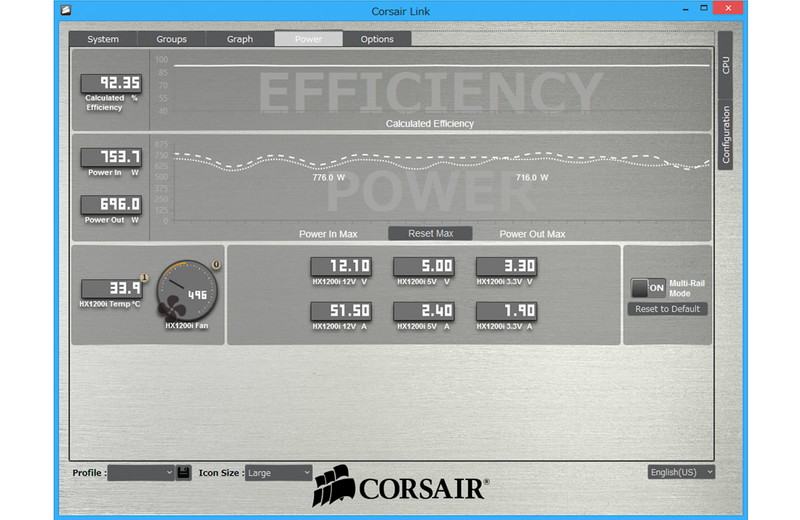Click the Corsair Link title bar app icon
The width and height of the screenshot is (800, 520).
[66, 10]
